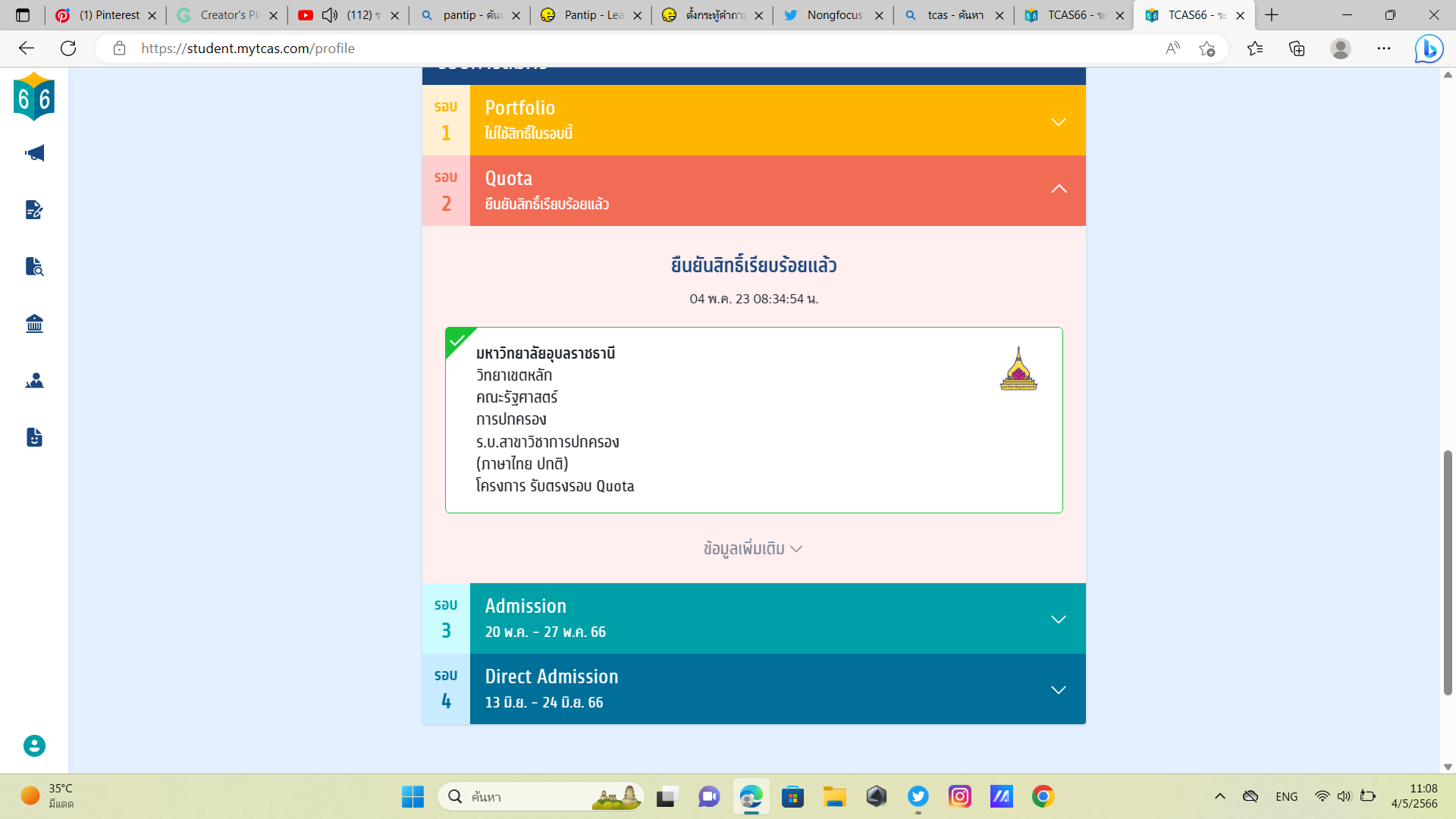This screenshot has width=1456, height=819.
Task: Expand ข้อมูลเพิ่มเติม additional information
Action: click(x=753, y=548)
